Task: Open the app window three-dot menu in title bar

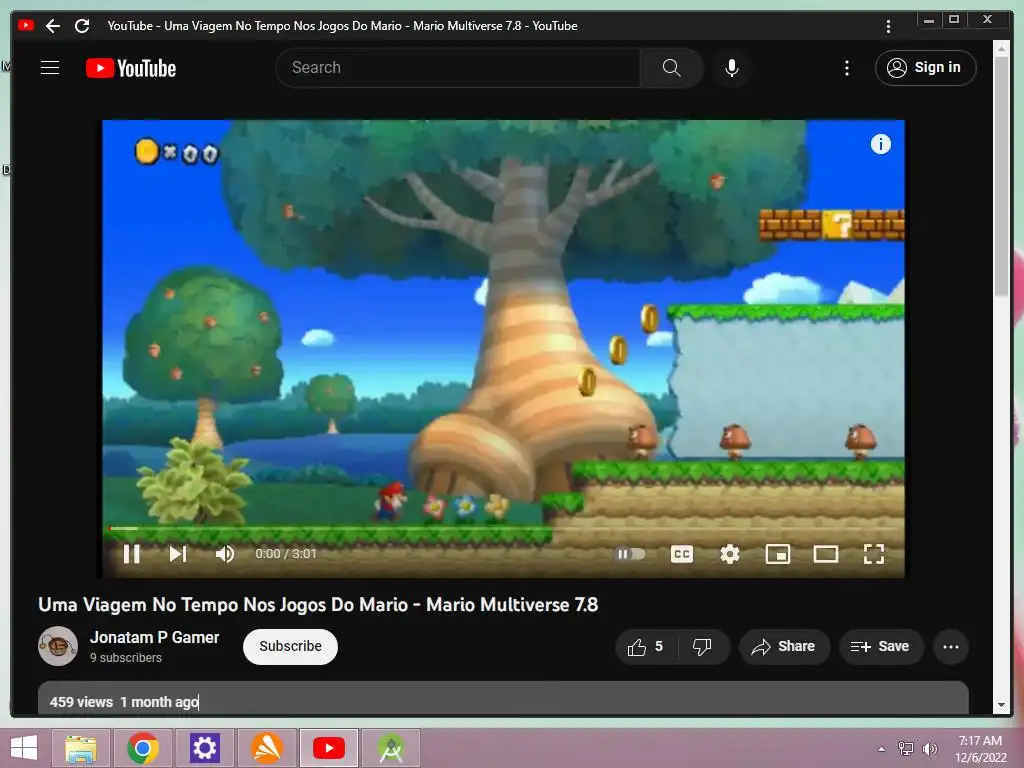Action: pyautogui.click(x=888, y=26)
